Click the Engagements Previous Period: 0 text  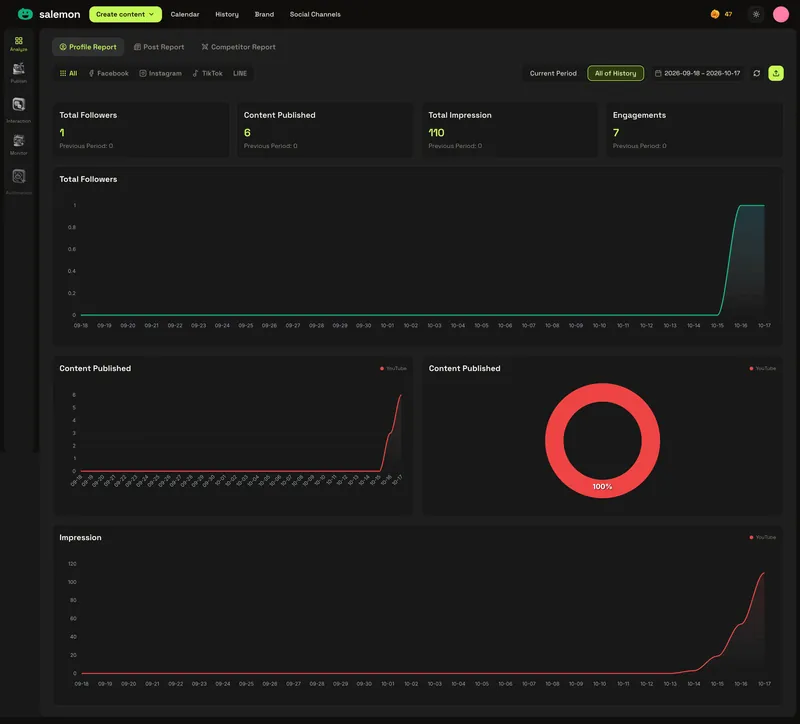tap(639, 146)
